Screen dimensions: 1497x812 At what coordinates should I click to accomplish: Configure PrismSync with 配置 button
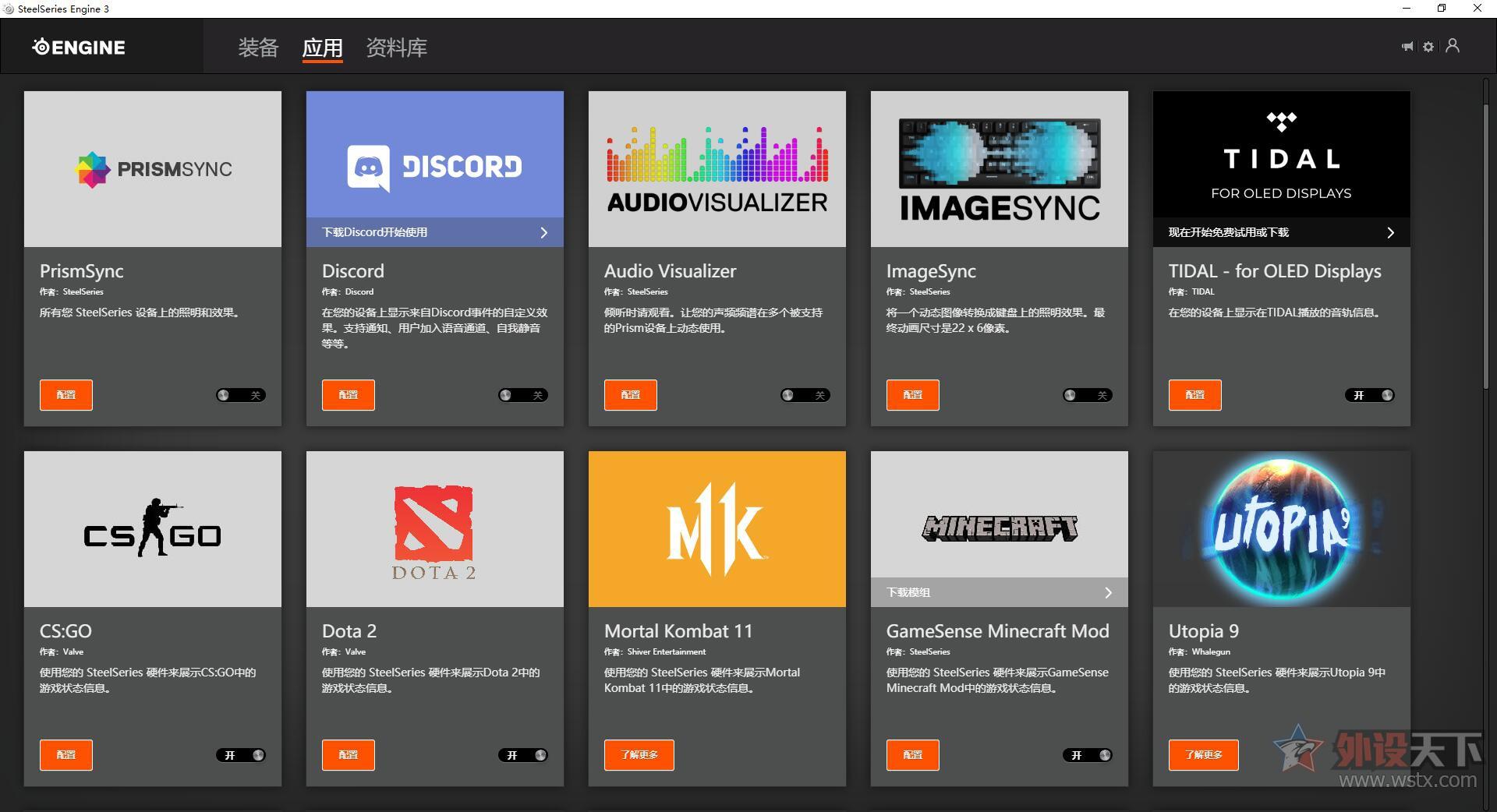(66, 395)
